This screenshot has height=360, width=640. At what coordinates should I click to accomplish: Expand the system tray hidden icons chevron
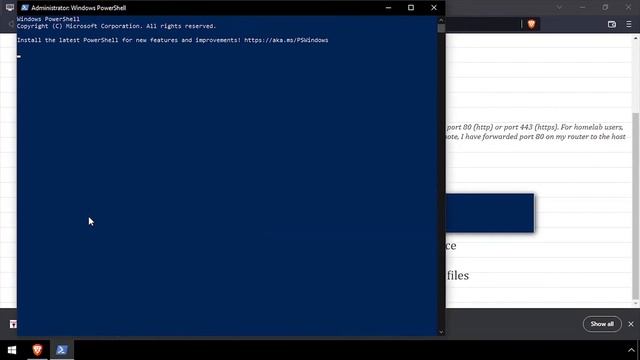pos(631,350)
